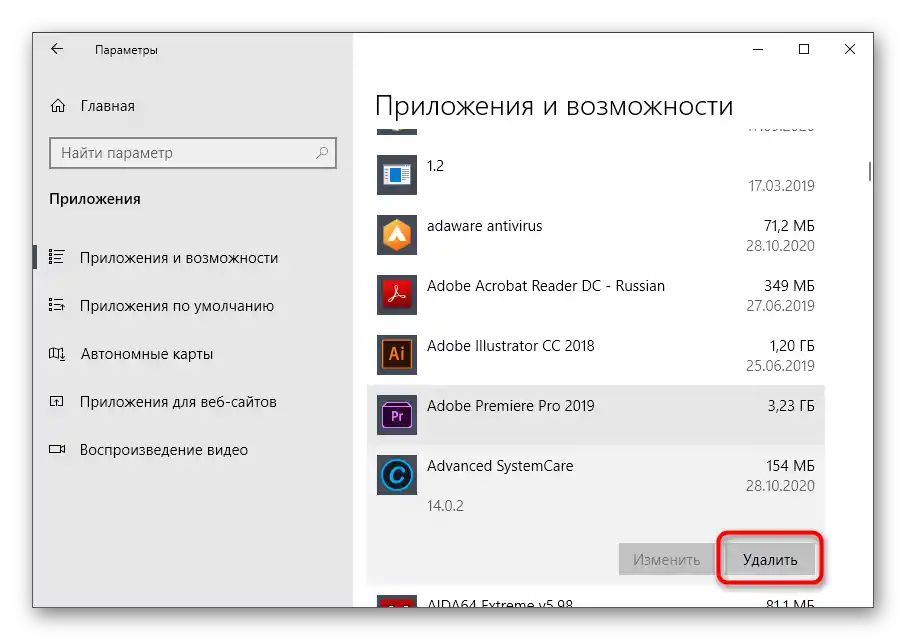Select Adobe Premiere Pro 2019 name
Viewport: 906px width, 640px height.
511,406
